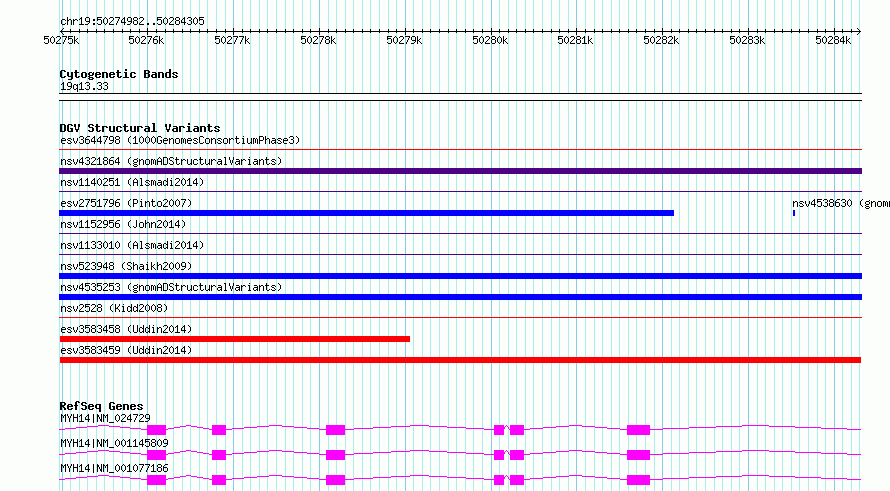Click NM_024729 exon just before 50282k

(x=639, y=430)
